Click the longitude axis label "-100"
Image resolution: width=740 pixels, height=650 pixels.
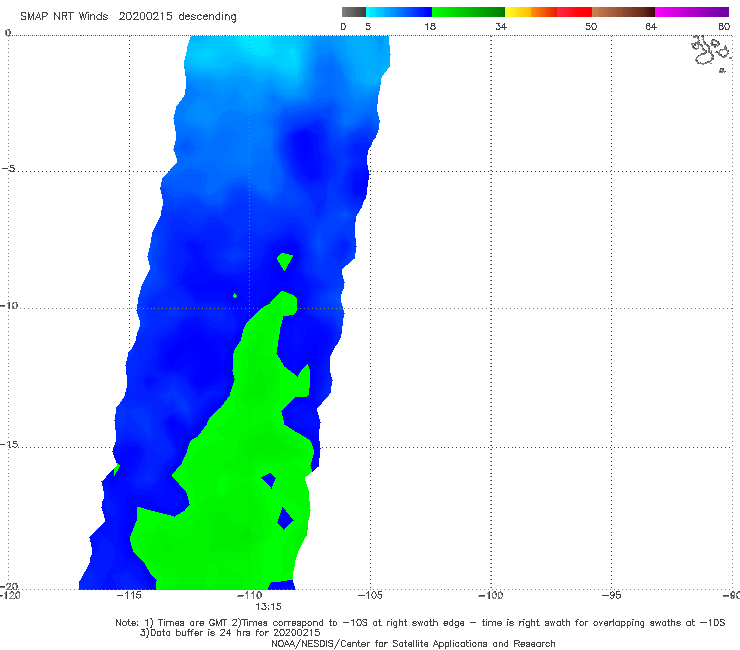pos(490,595)
